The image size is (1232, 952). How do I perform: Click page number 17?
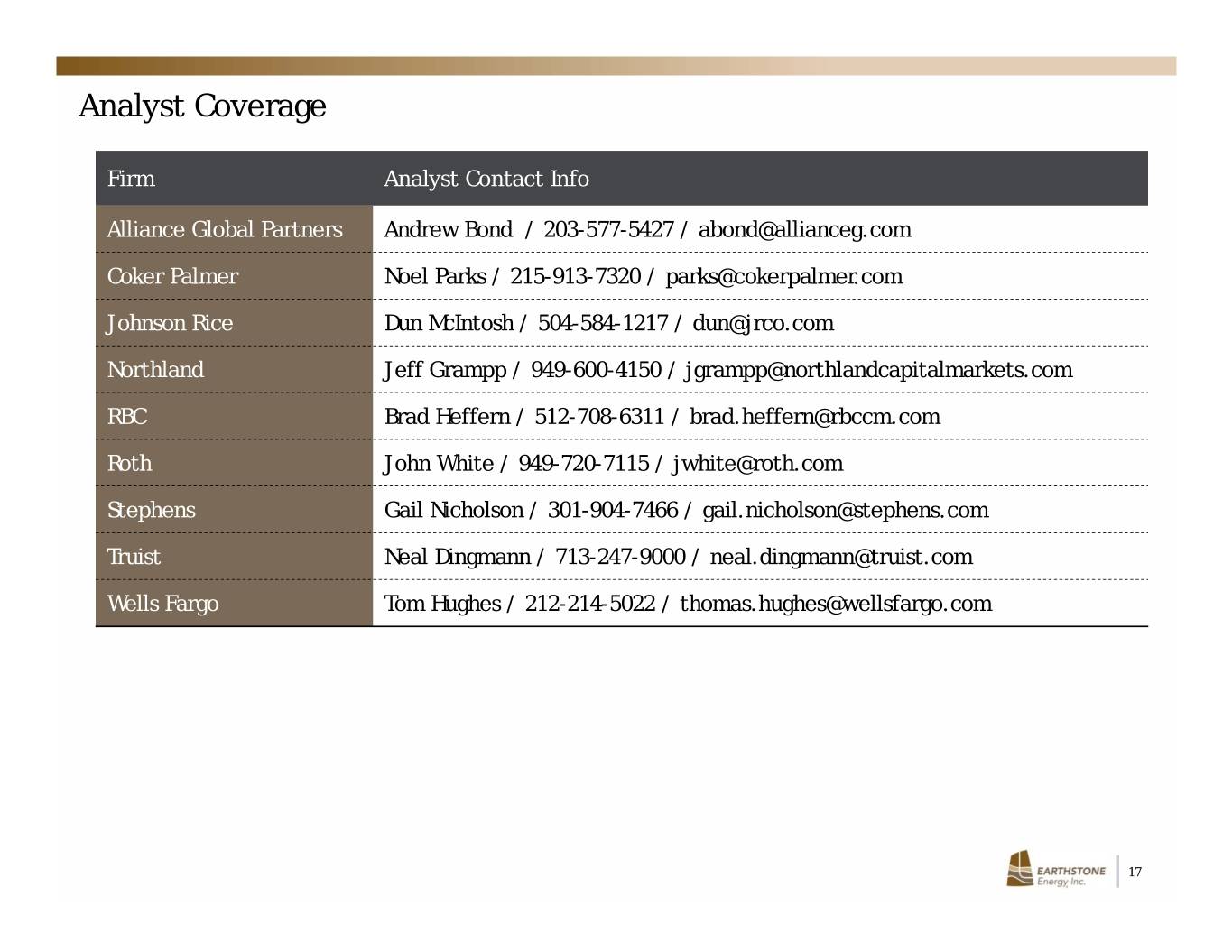[1135, 872]
